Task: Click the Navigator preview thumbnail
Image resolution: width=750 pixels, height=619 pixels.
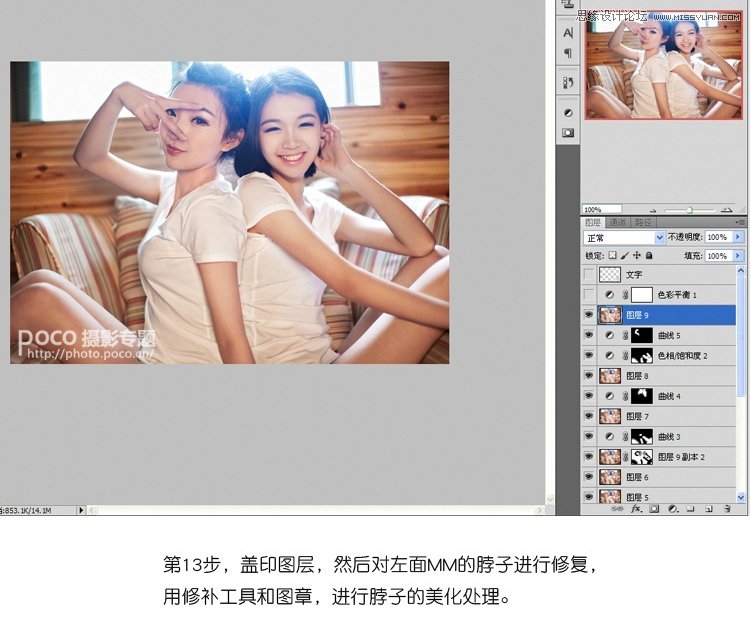Action: click(663, 65)
